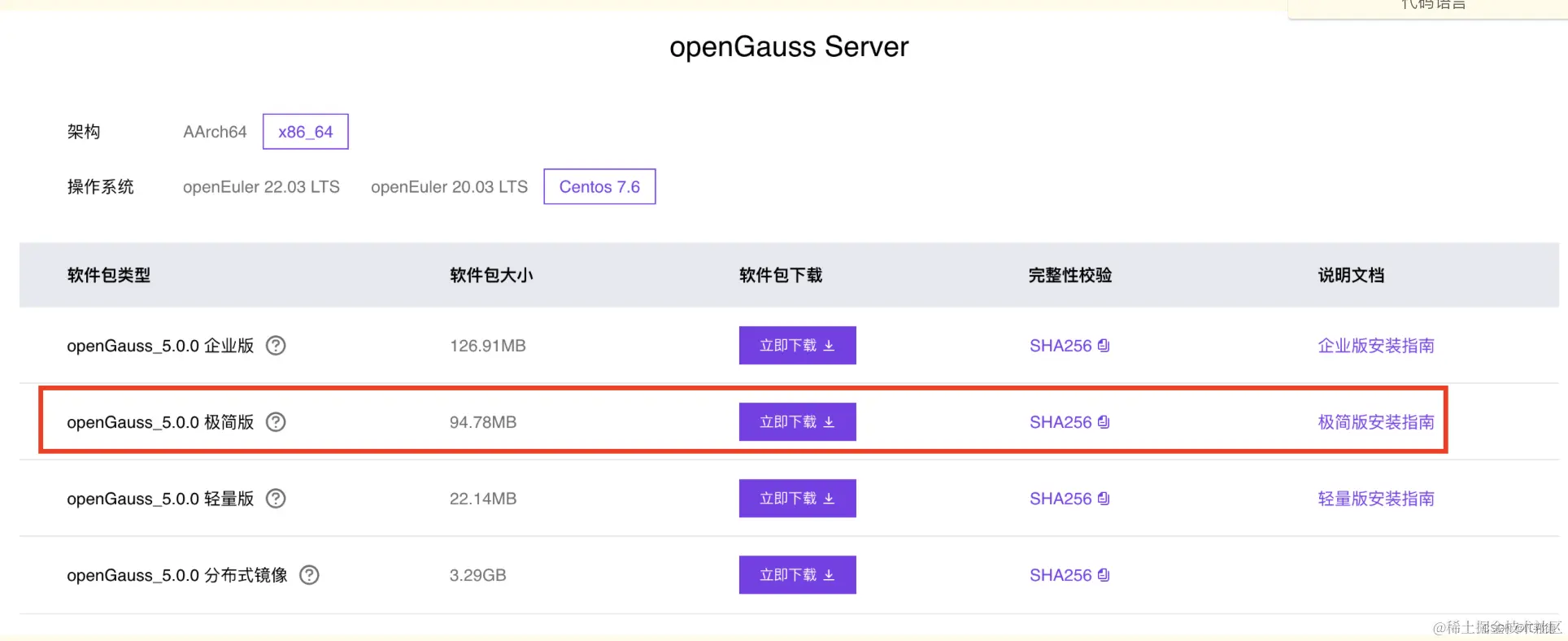Click the openGauss_5.0.0 极简版 package name
The height and width of the screenshot is (641, 1568).
160,422
